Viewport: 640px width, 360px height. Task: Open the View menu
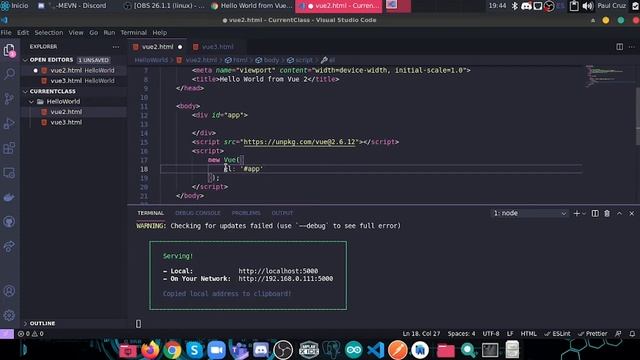point(76,33)
